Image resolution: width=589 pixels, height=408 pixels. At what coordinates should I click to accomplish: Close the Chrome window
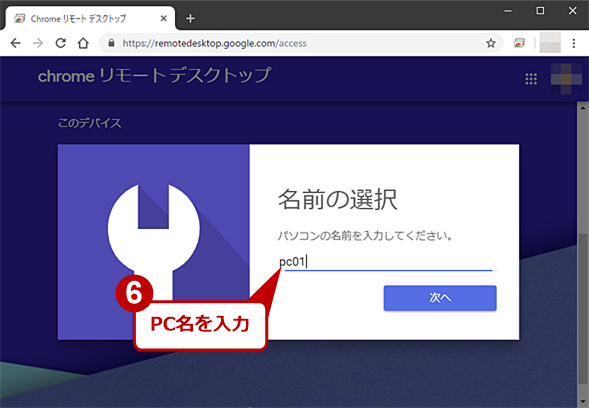click(572, 11)
